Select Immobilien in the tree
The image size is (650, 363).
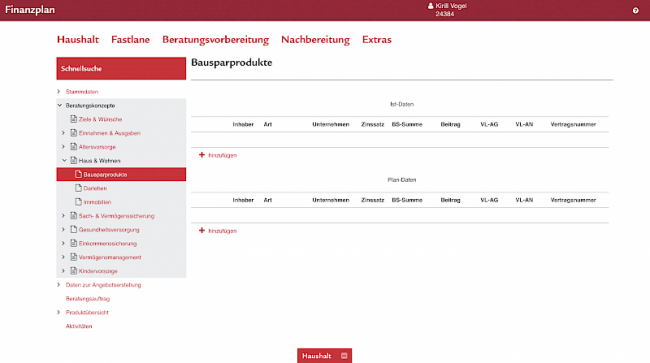[97, 202]
